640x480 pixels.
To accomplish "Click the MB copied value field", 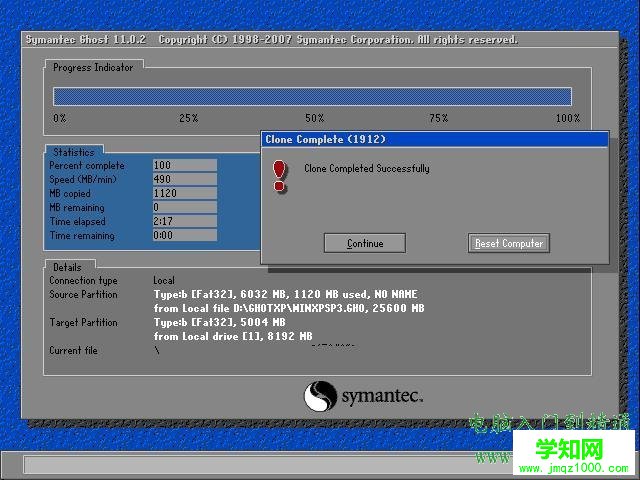I will pos(184,194).
